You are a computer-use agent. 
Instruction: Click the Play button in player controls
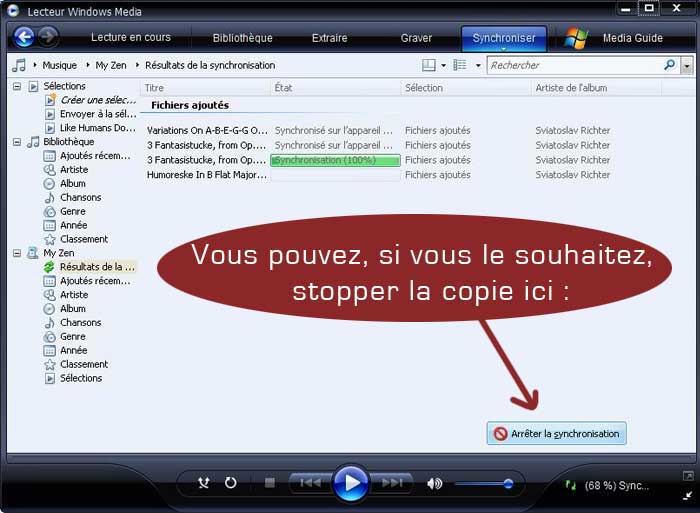pos(350,483)
